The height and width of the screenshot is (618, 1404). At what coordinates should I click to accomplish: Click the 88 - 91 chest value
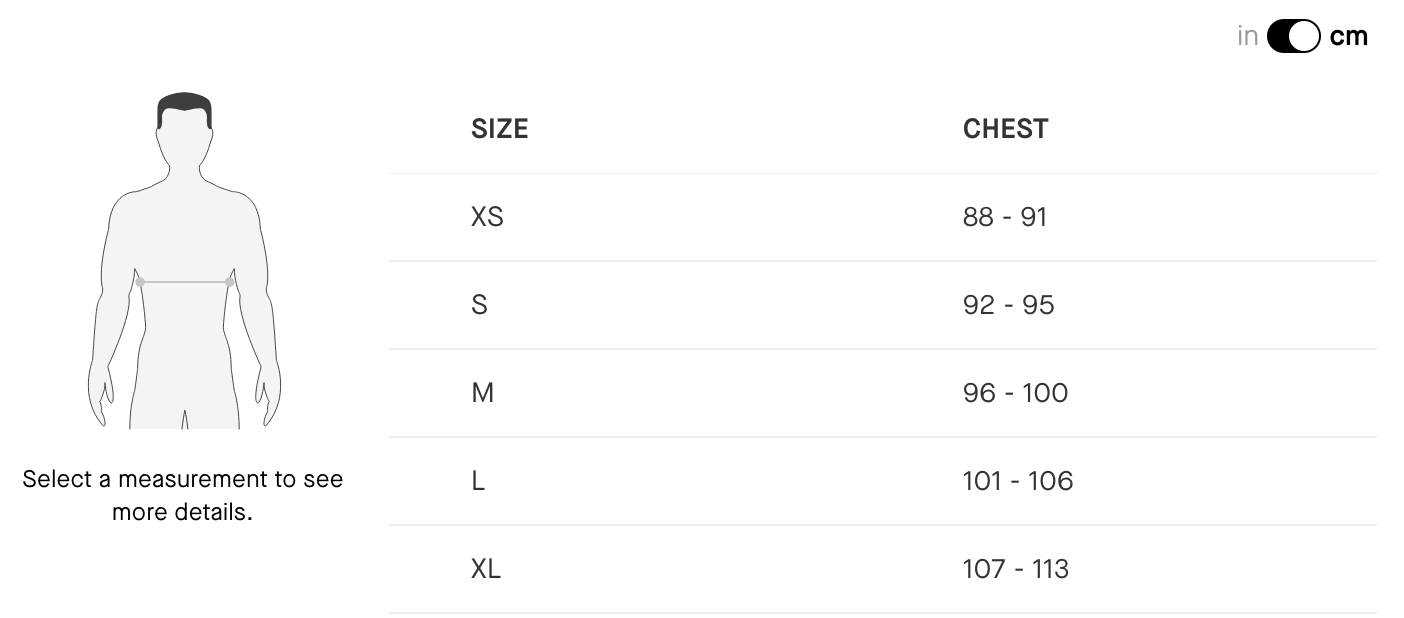click(1005, 217)
